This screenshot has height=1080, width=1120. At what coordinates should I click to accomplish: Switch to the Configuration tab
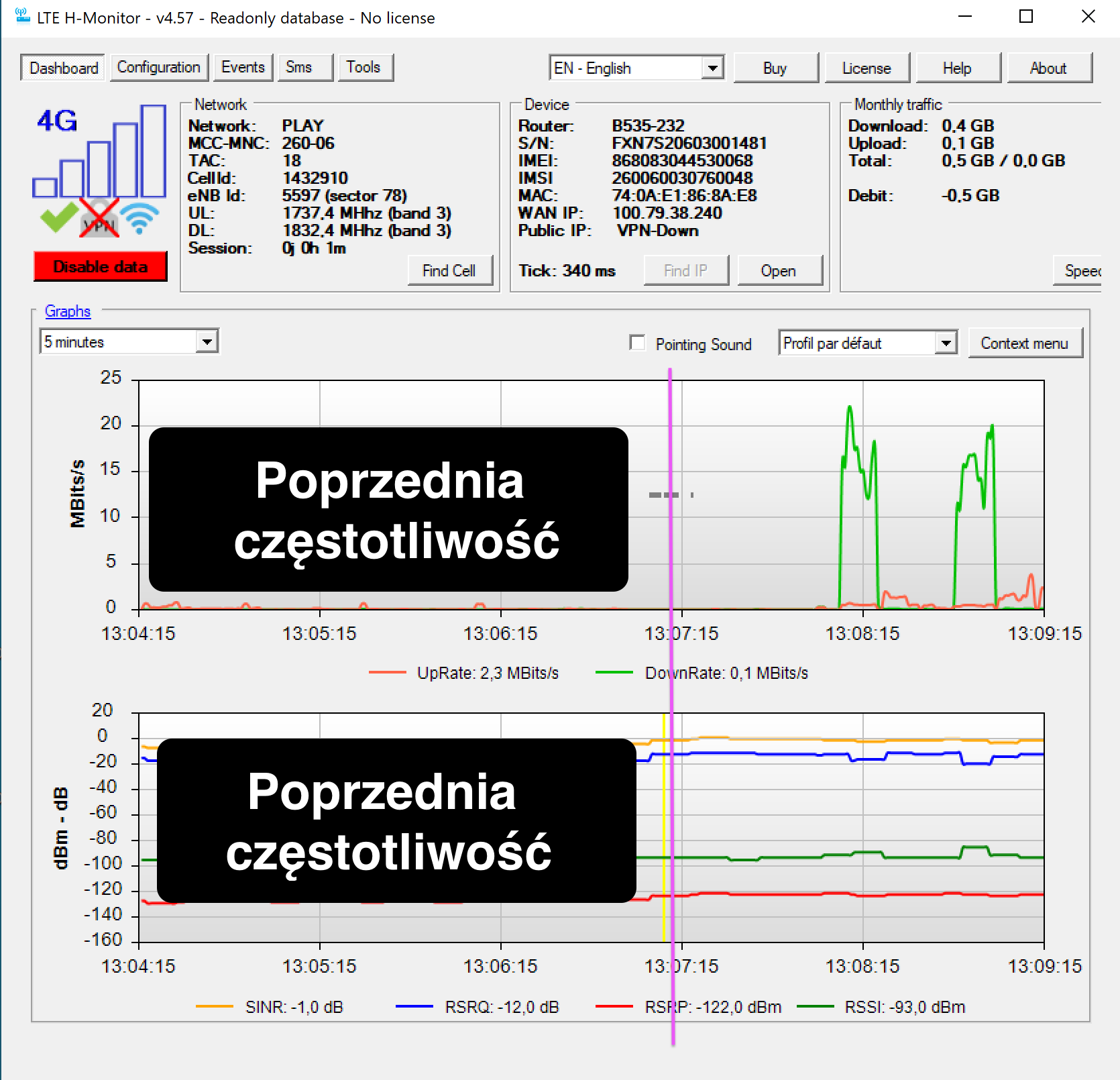(x=159, y=67)
